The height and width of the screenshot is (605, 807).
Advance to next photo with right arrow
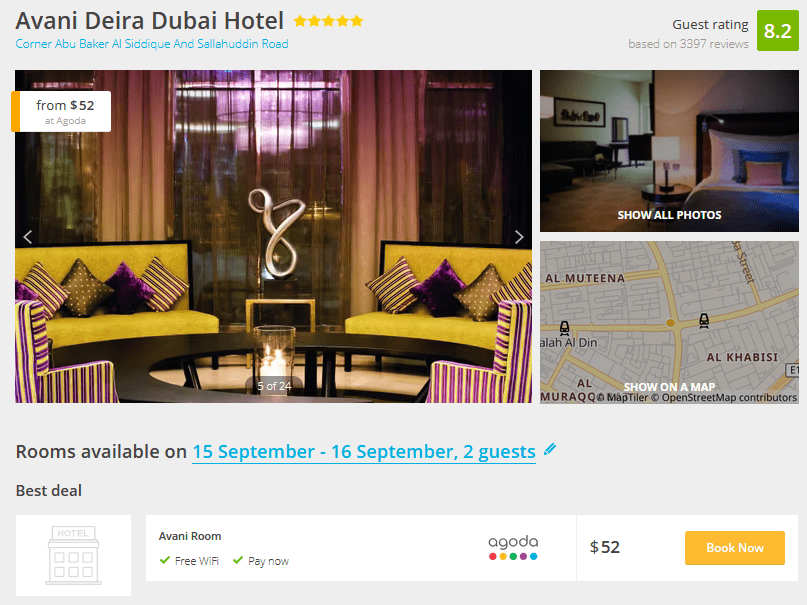pyautogui.click(x=519, y=237)
